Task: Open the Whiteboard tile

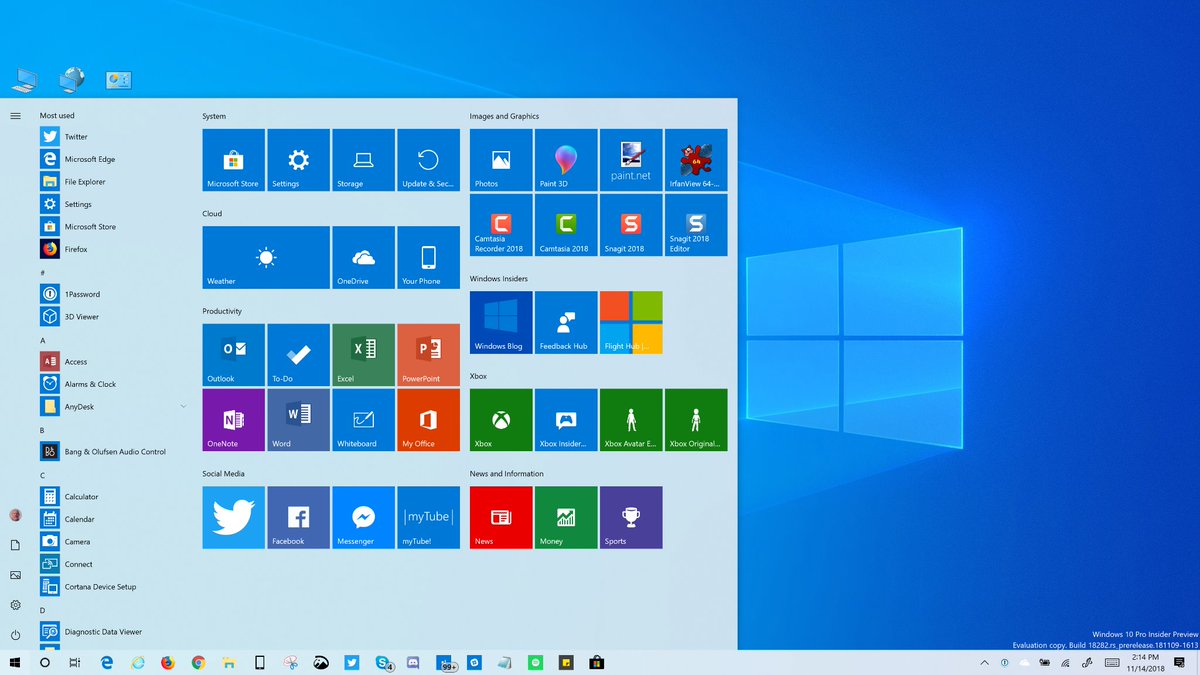Action: point(363,420)
